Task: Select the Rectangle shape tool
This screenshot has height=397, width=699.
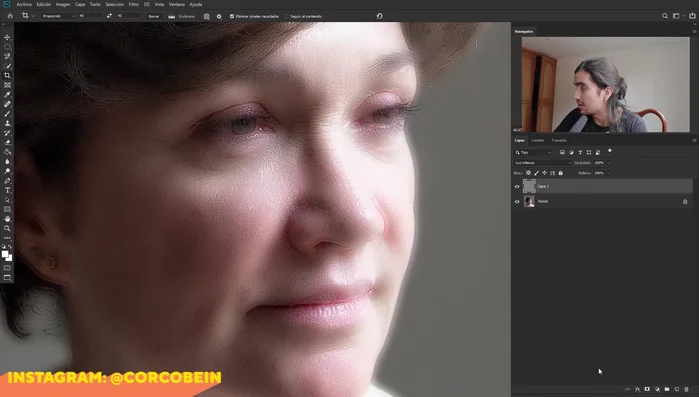Action: tap(7, 209)
